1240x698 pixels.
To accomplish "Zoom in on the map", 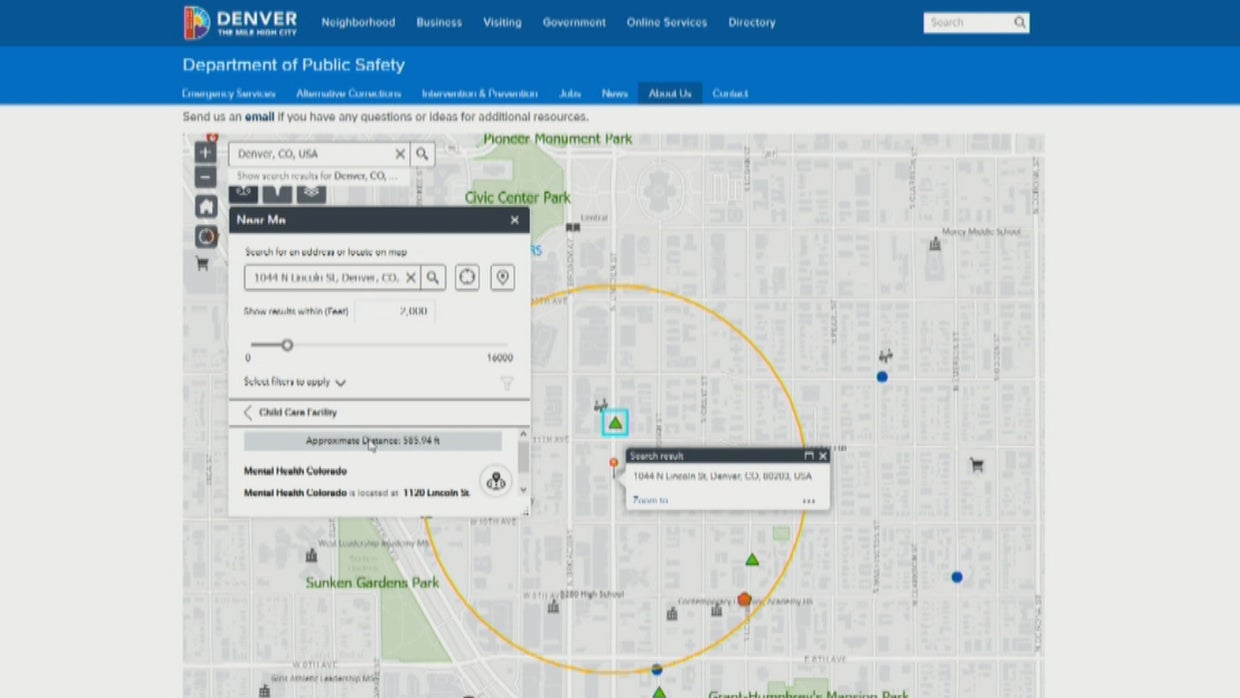I will 204,151.
